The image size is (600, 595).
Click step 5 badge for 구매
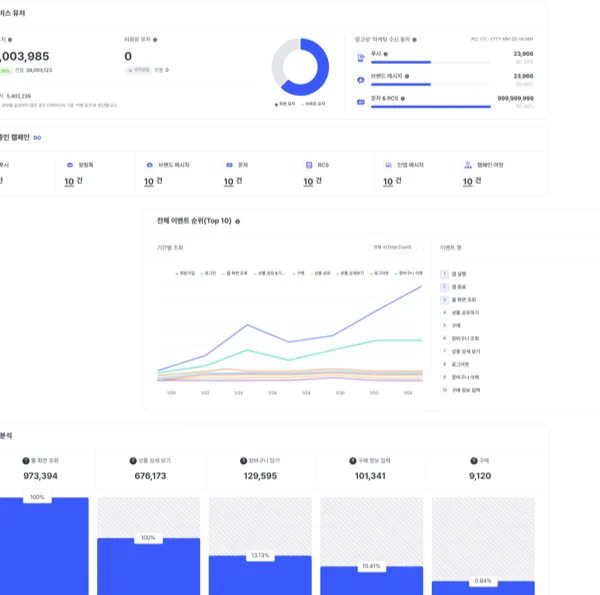point(474,461)
